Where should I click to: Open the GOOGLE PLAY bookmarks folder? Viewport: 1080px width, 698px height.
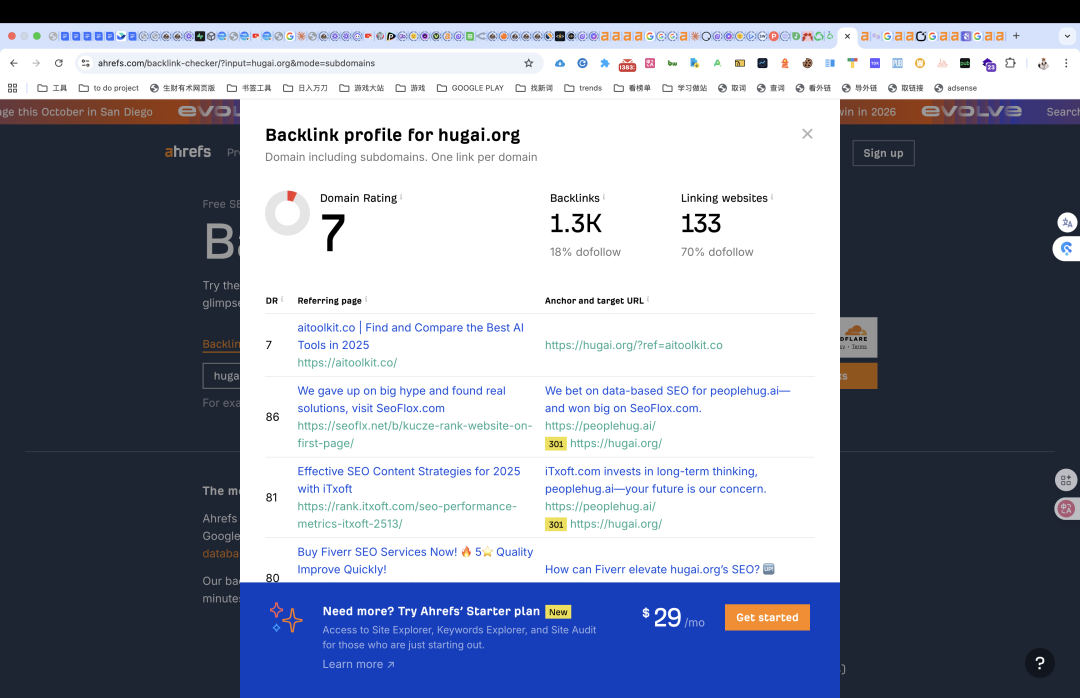470,88
